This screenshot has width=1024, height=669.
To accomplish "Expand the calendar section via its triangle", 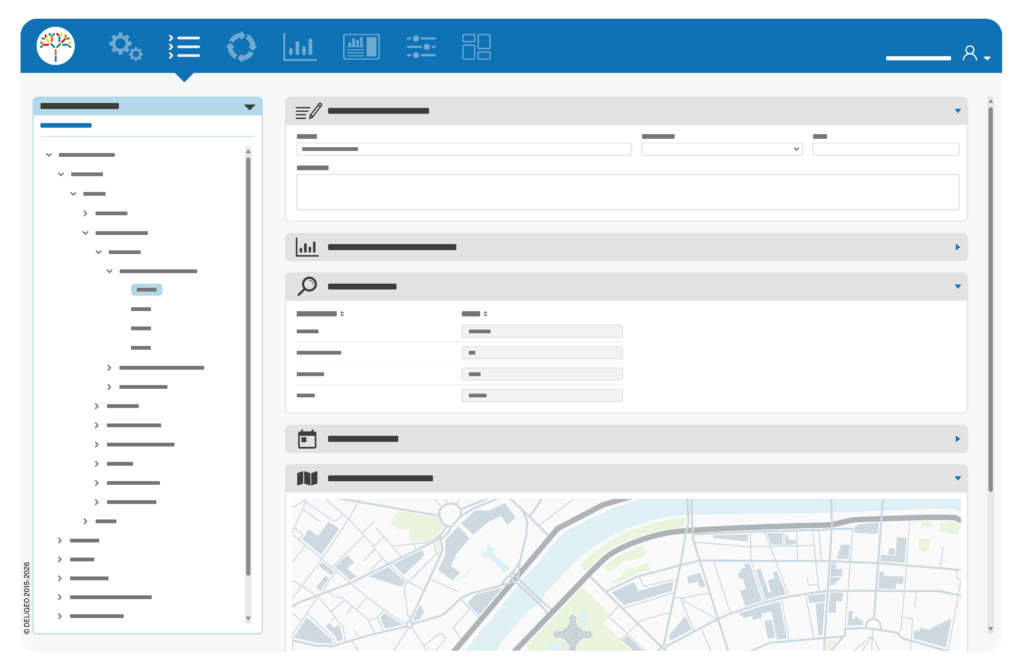I will 957,439.
